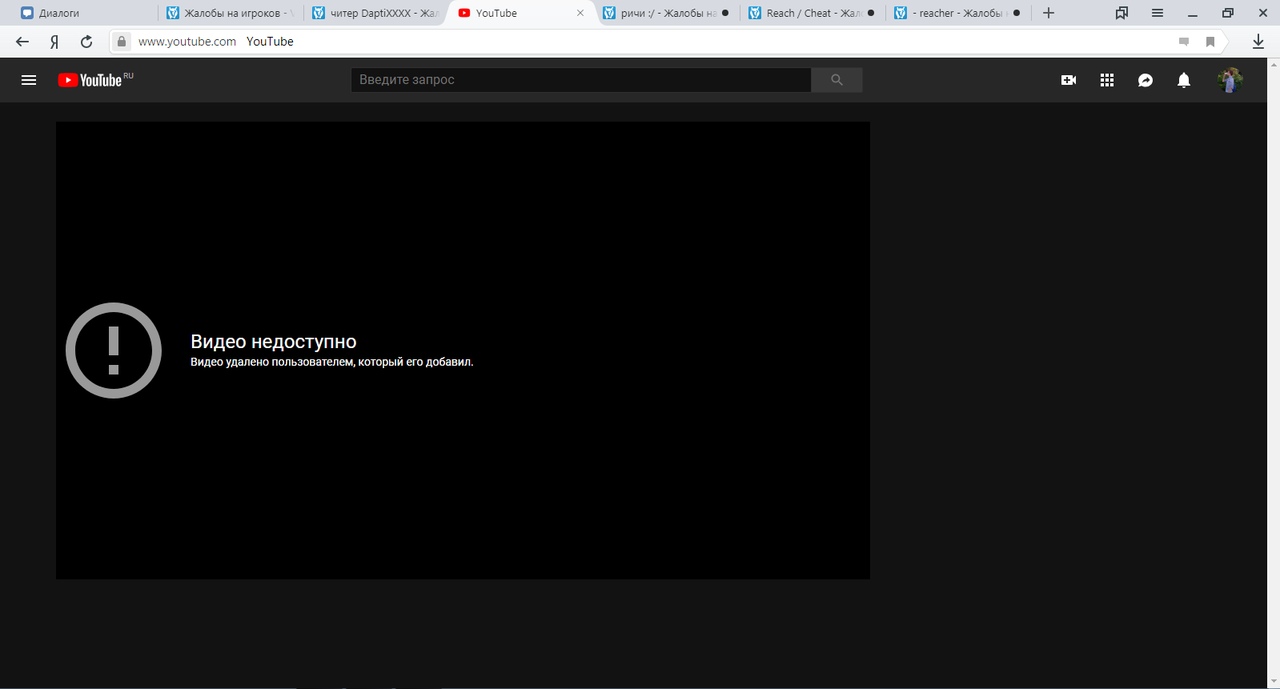Show the notifications bell
This screenshot has width=1280, height=689.
[x=1184, y=80]
